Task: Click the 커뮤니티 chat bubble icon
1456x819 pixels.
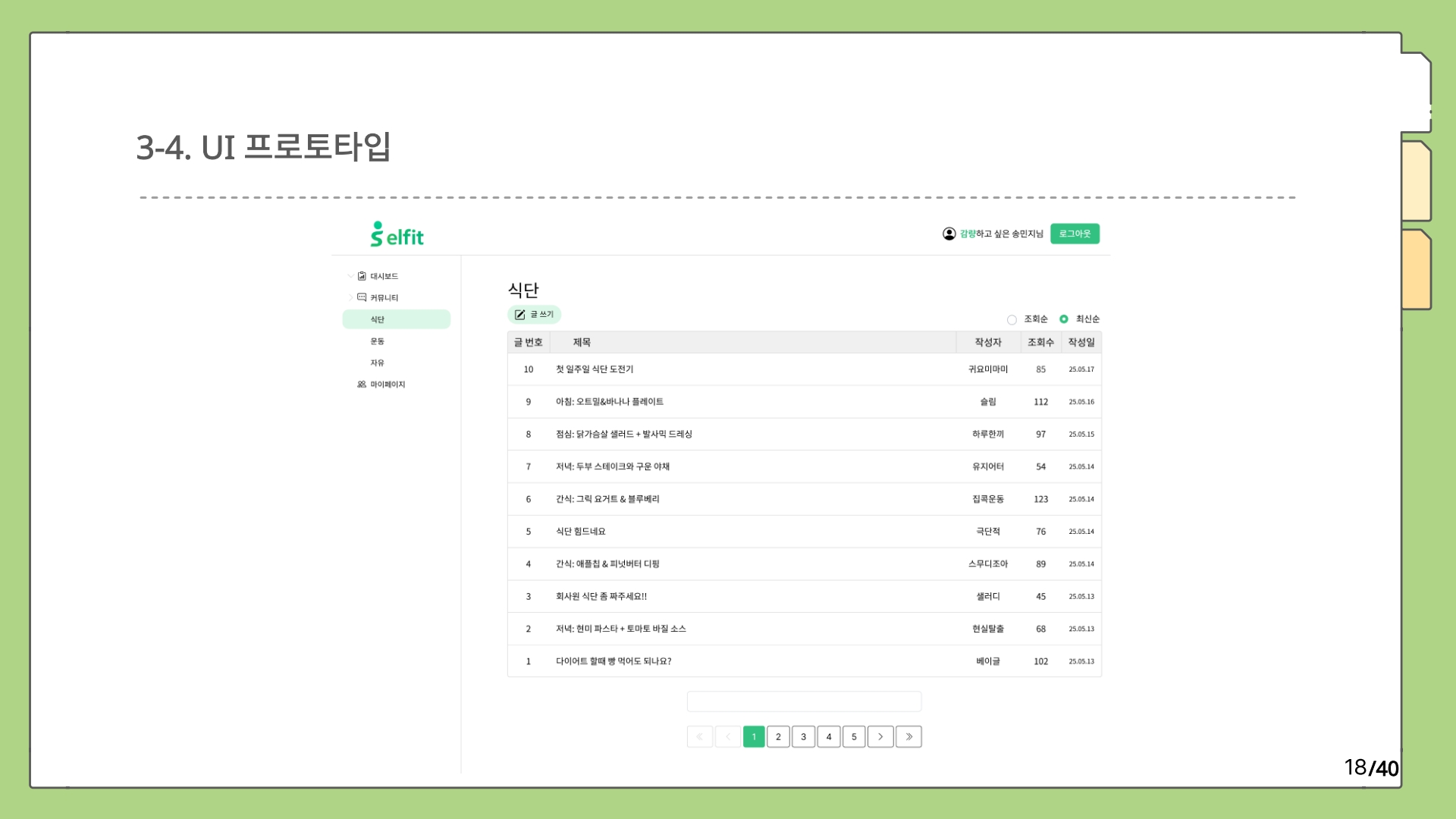Action: [362, 297]
